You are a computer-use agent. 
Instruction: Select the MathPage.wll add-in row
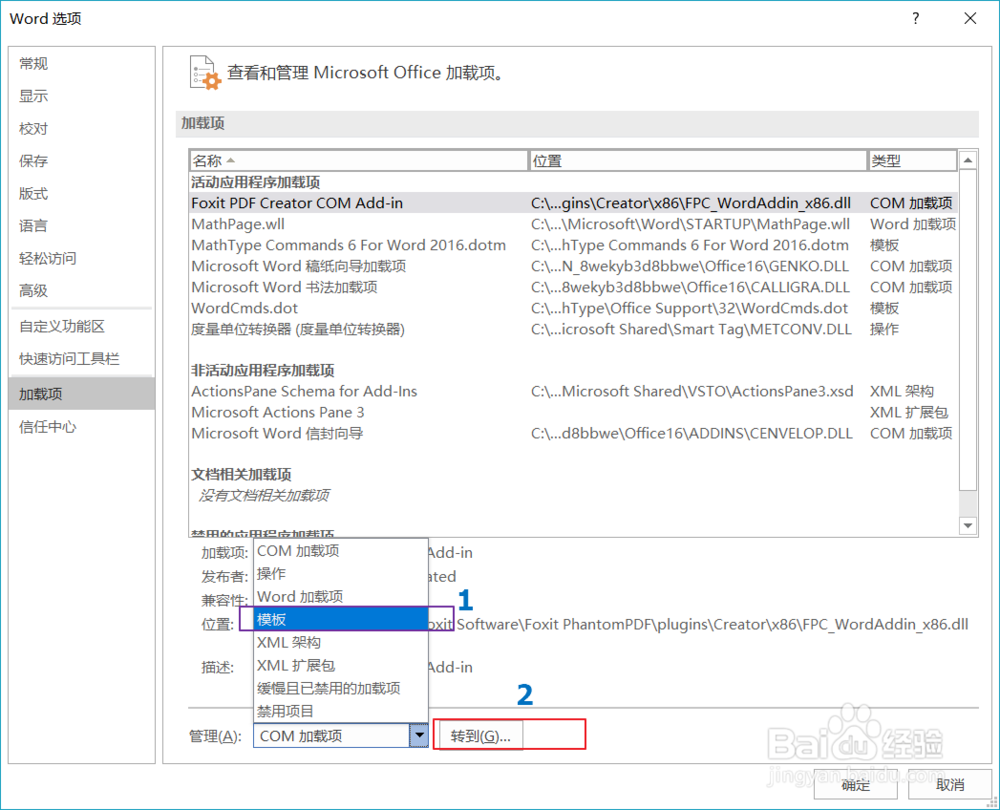pos(573,224)
